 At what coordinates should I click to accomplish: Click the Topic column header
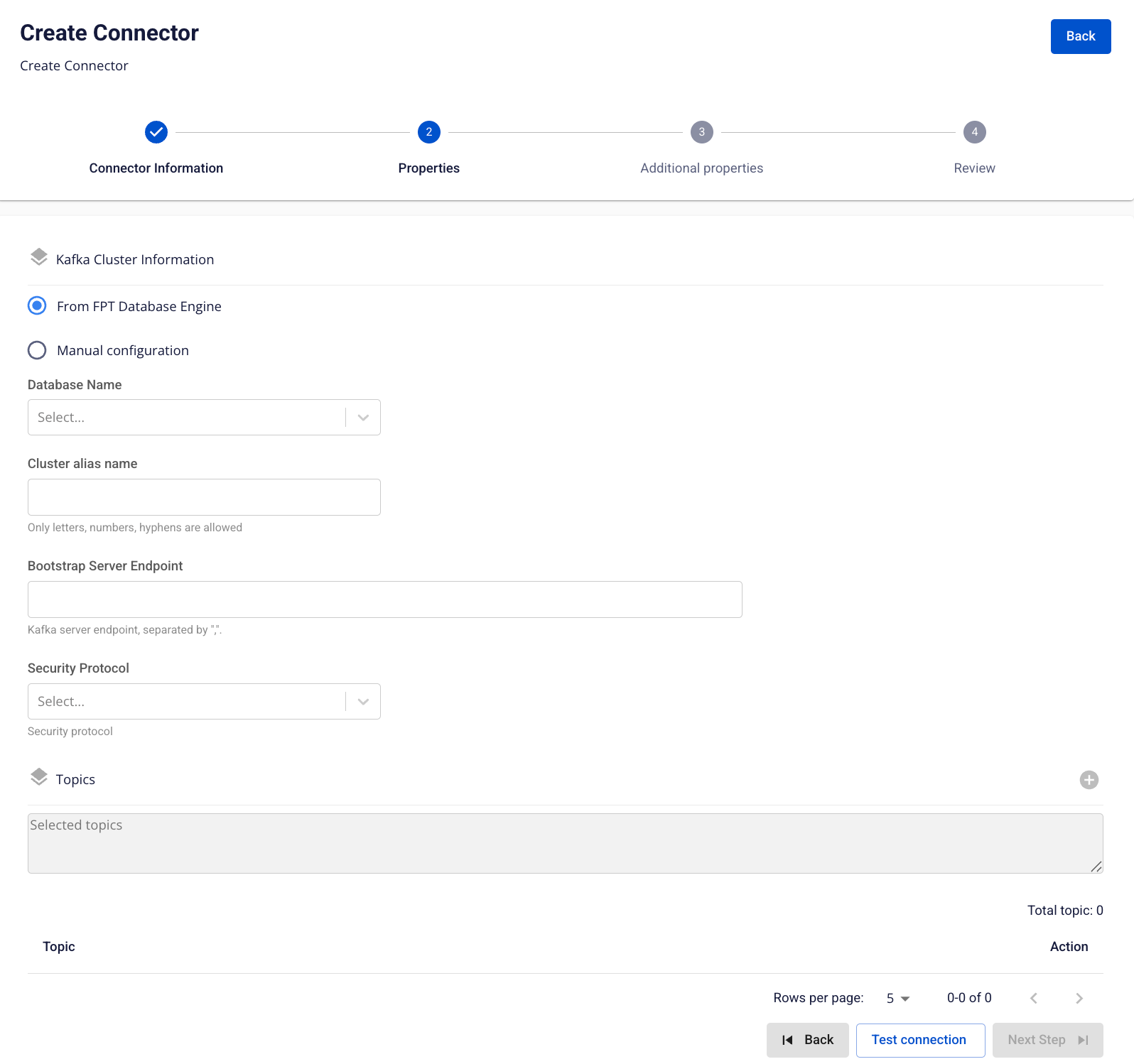[x=59, y=947]
